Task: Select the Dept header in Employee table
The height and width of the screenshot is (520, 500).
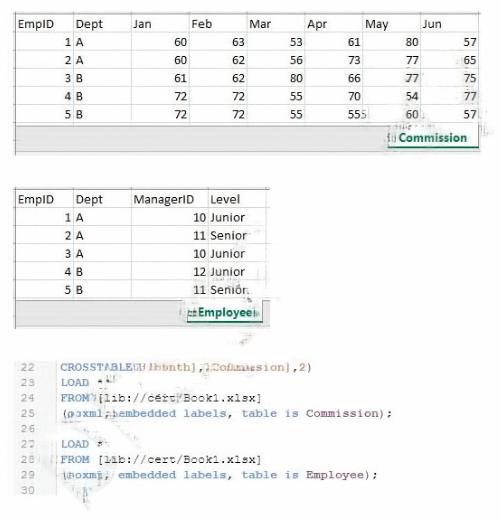Action: 102,199
